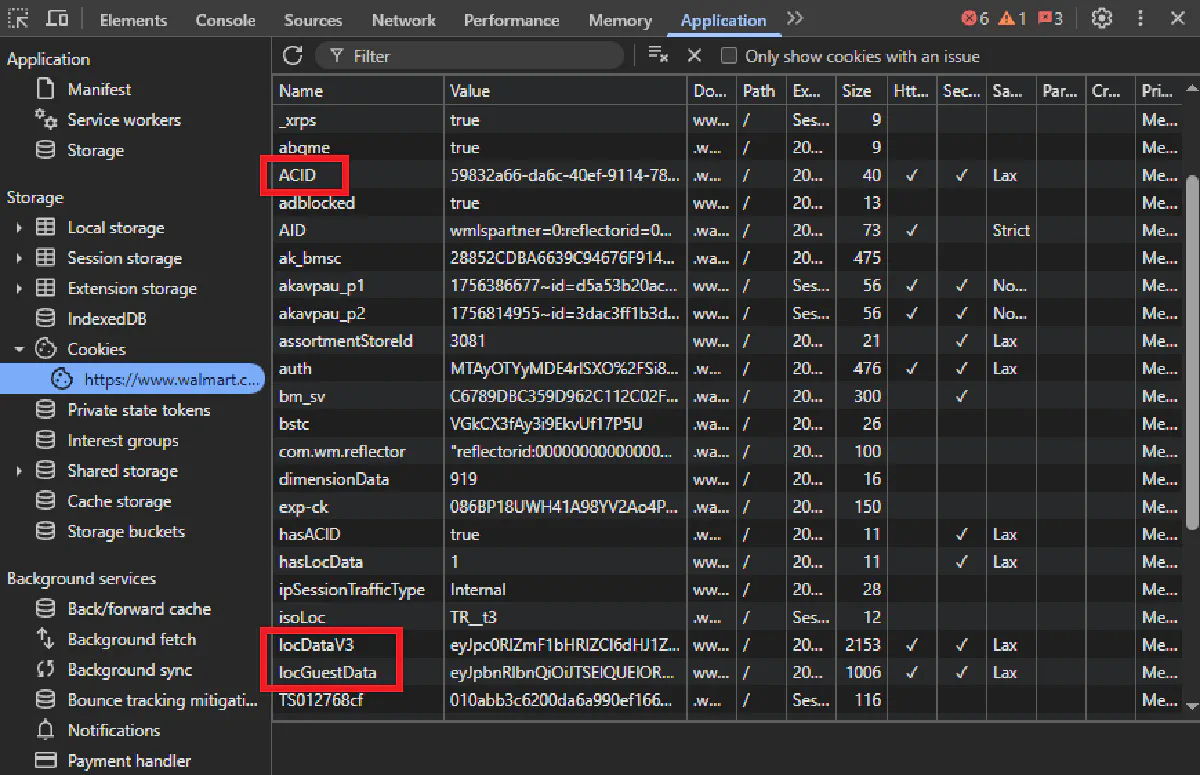This screenshot has width=1200, height=775.
Task: Click the yellow warnings count badge
Action: pos(1012,19)
